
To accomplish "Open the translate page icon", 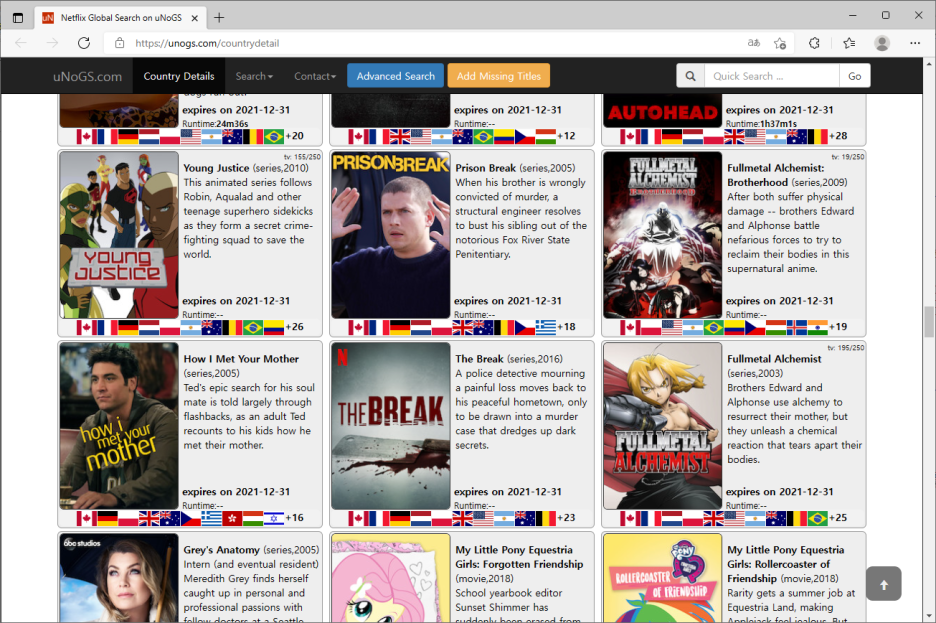I will [753, 43].
